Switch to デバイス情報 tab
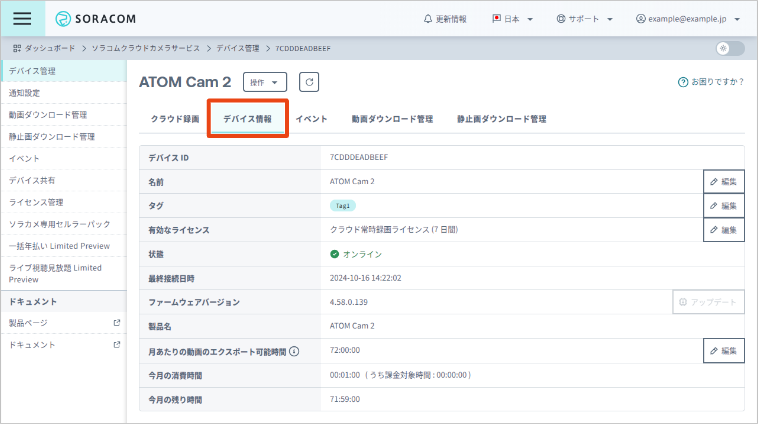Screen dimensions: 758x424 pyautogui.click(x=248, y=119)
